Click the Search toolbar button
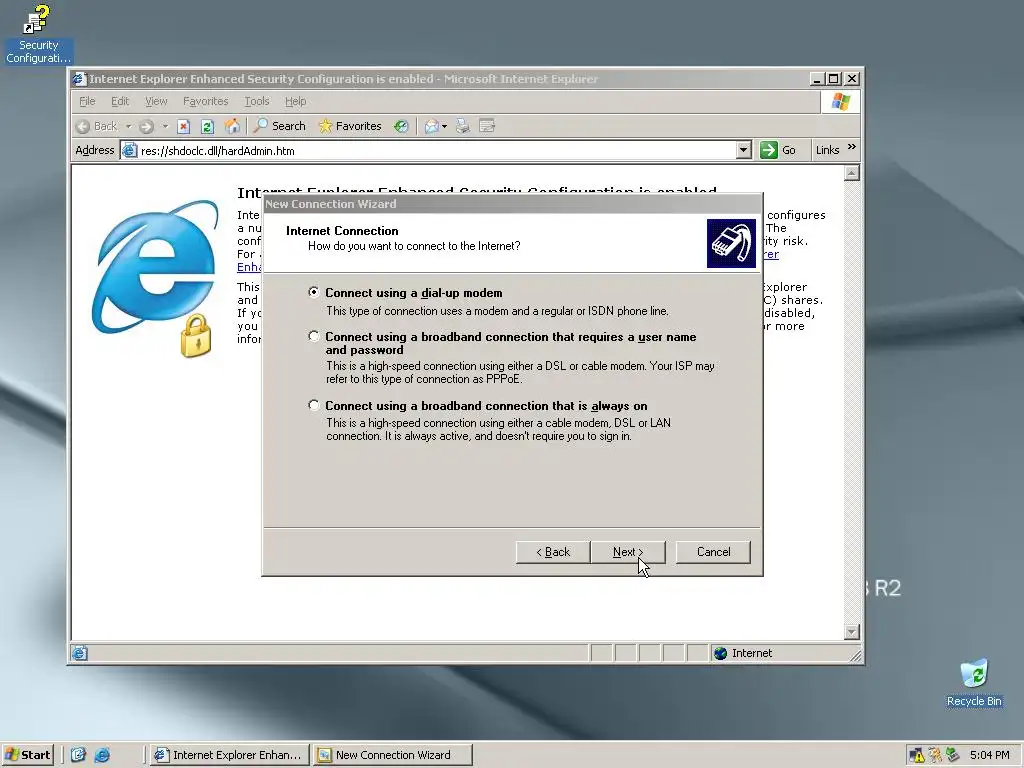Screen dimensions: 1024x768 coord(280,126)
